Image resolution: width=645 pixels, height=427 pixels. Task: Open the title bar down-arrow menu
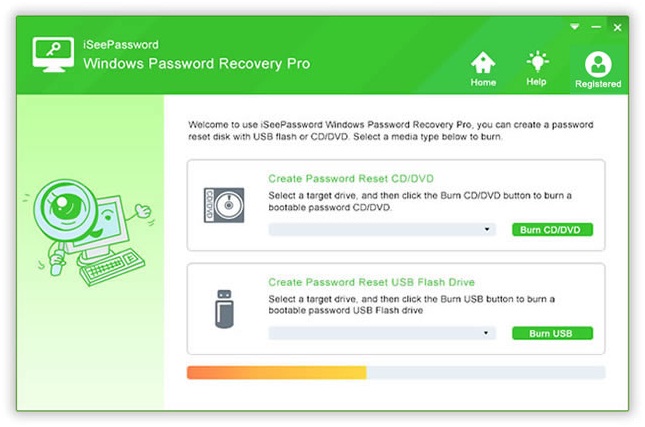tap(575, 27)
